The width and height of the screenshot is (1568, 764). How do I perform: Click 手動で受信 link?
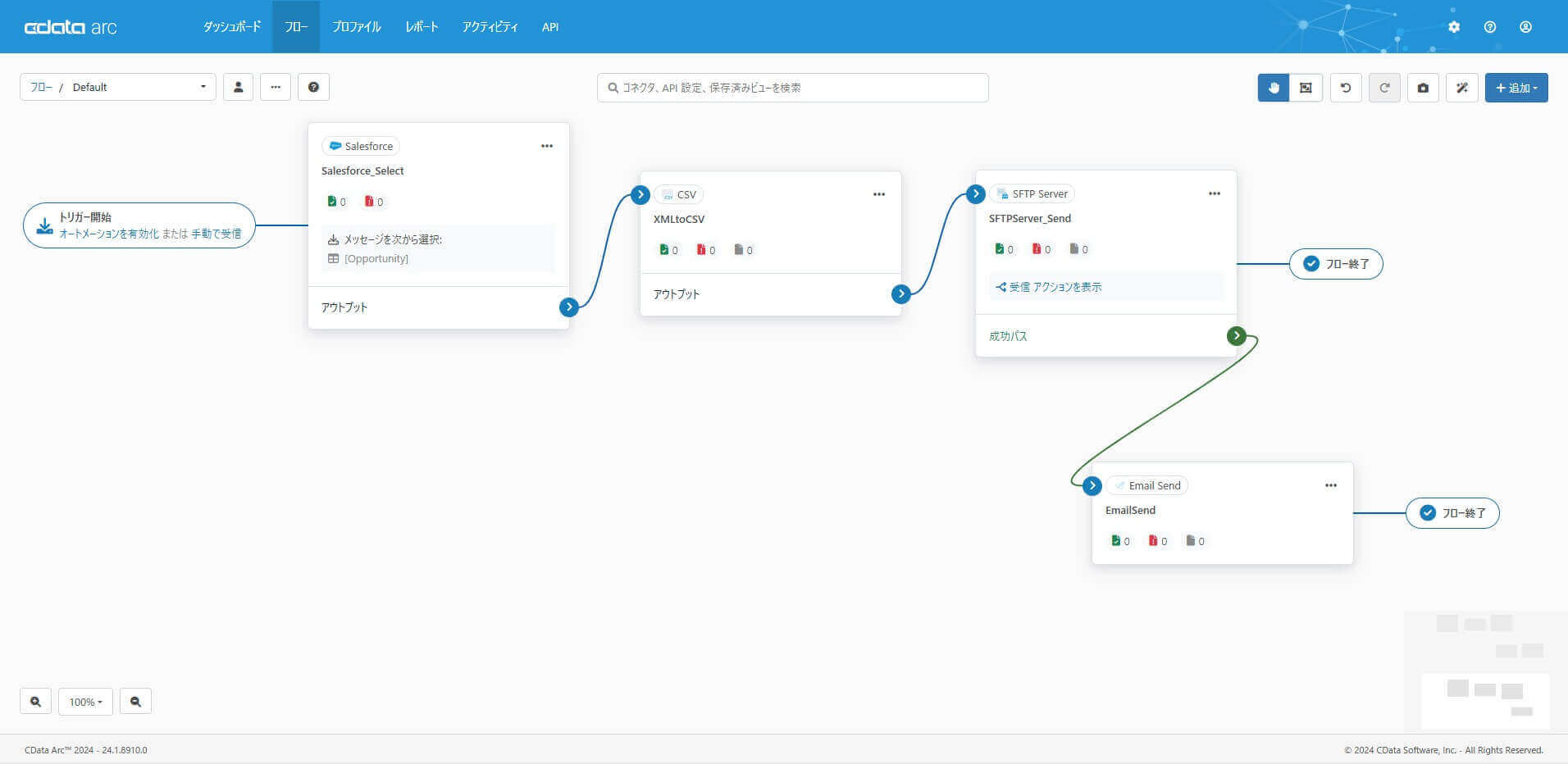click(217, 234)
